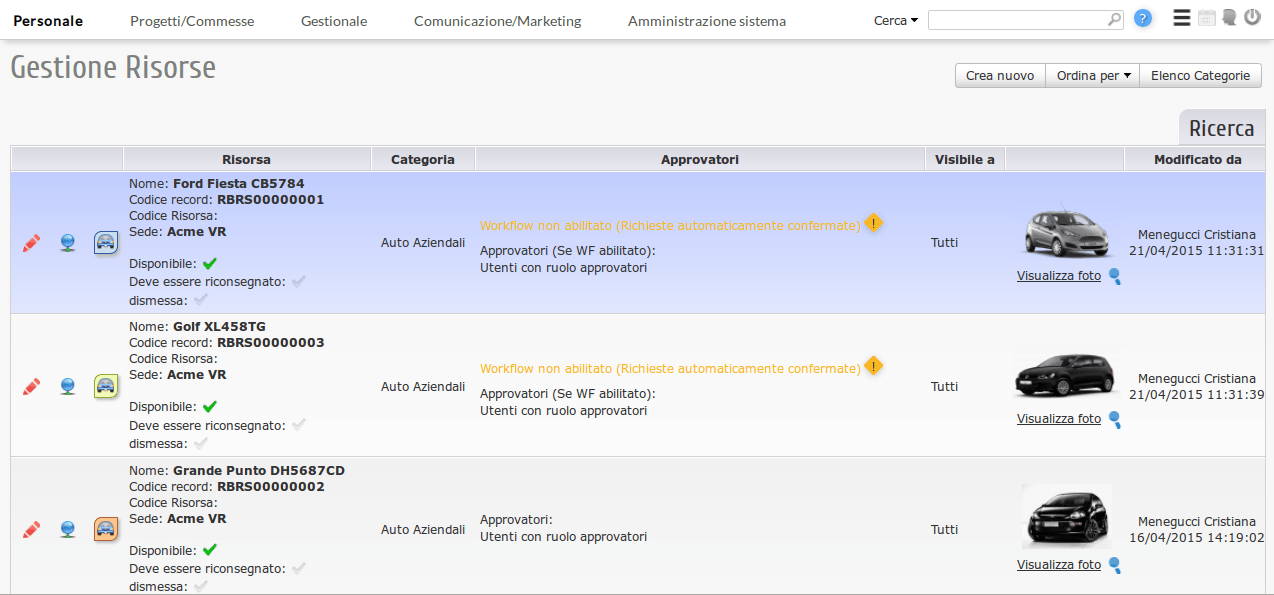Toggle 'Deve essere riconsegnato' check for Golf XL458TG
The width and height of the screenshot is (1274, 595).
click(298, 425)
